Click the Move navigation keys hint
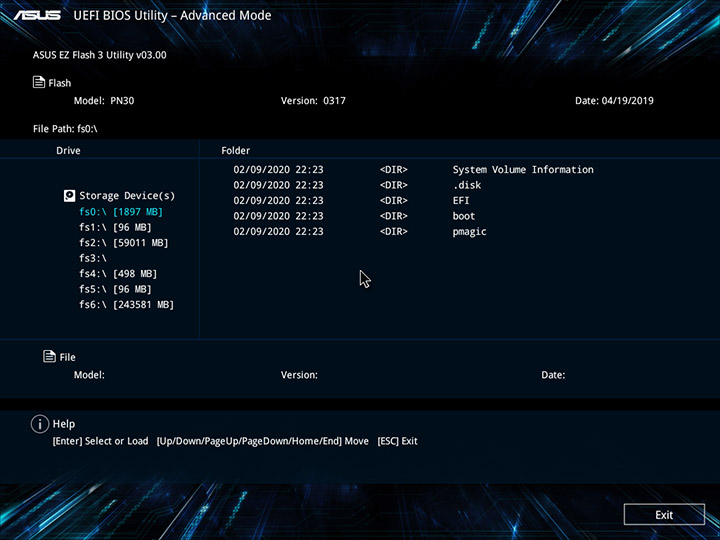The image size is (720, 540). click(x=263, y=441)
